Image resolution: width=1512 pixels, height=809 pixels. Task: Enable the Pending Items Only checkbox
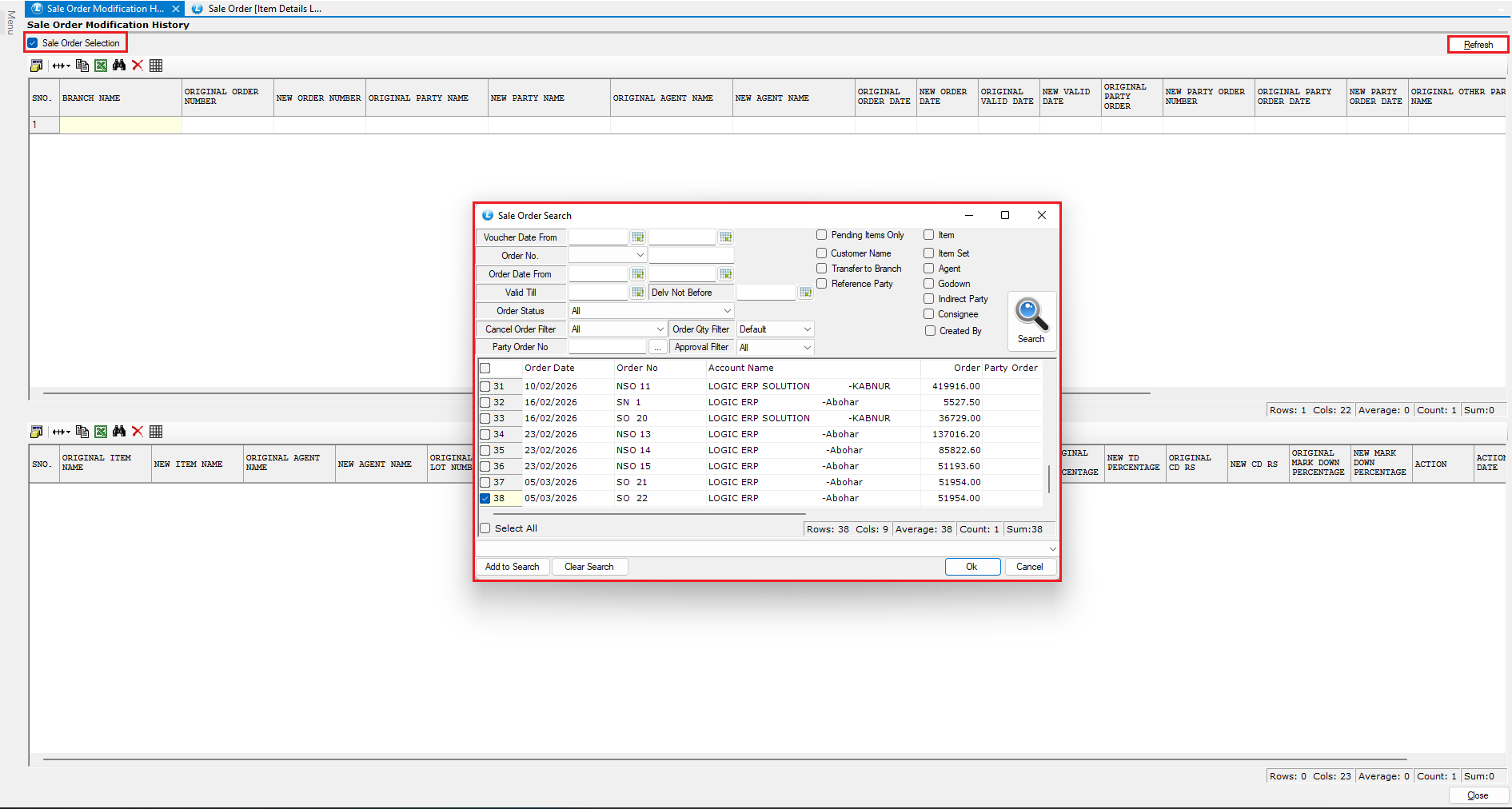[821, 235]
